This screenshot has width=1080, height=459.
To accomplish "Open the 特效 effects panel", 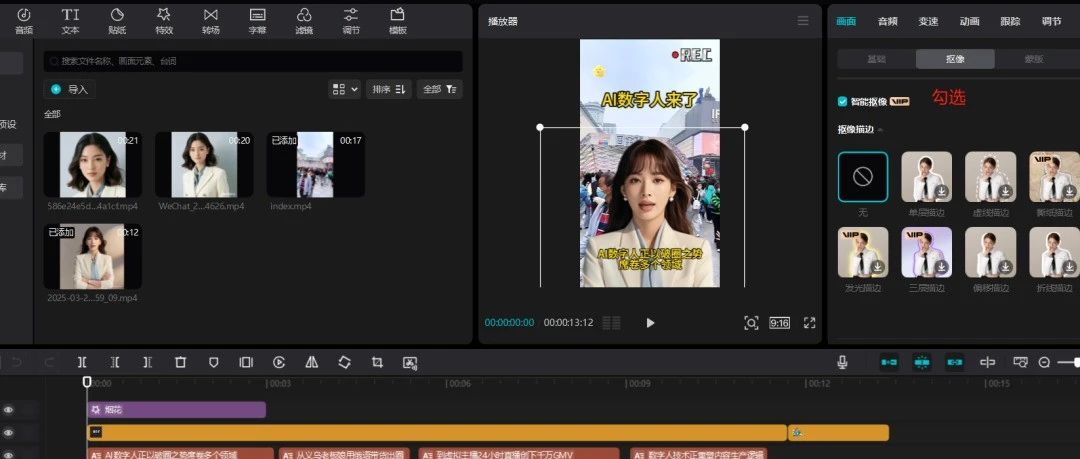I will [x=164, y=20].
